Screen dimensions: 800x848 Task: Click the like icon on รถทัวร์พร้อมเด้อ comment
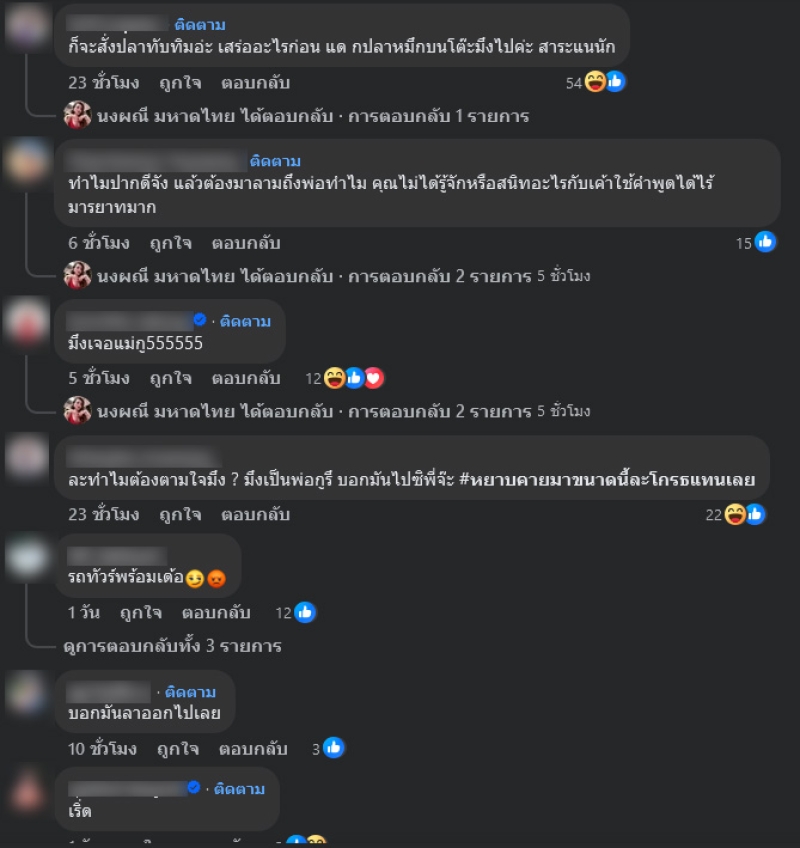[305, 612]
